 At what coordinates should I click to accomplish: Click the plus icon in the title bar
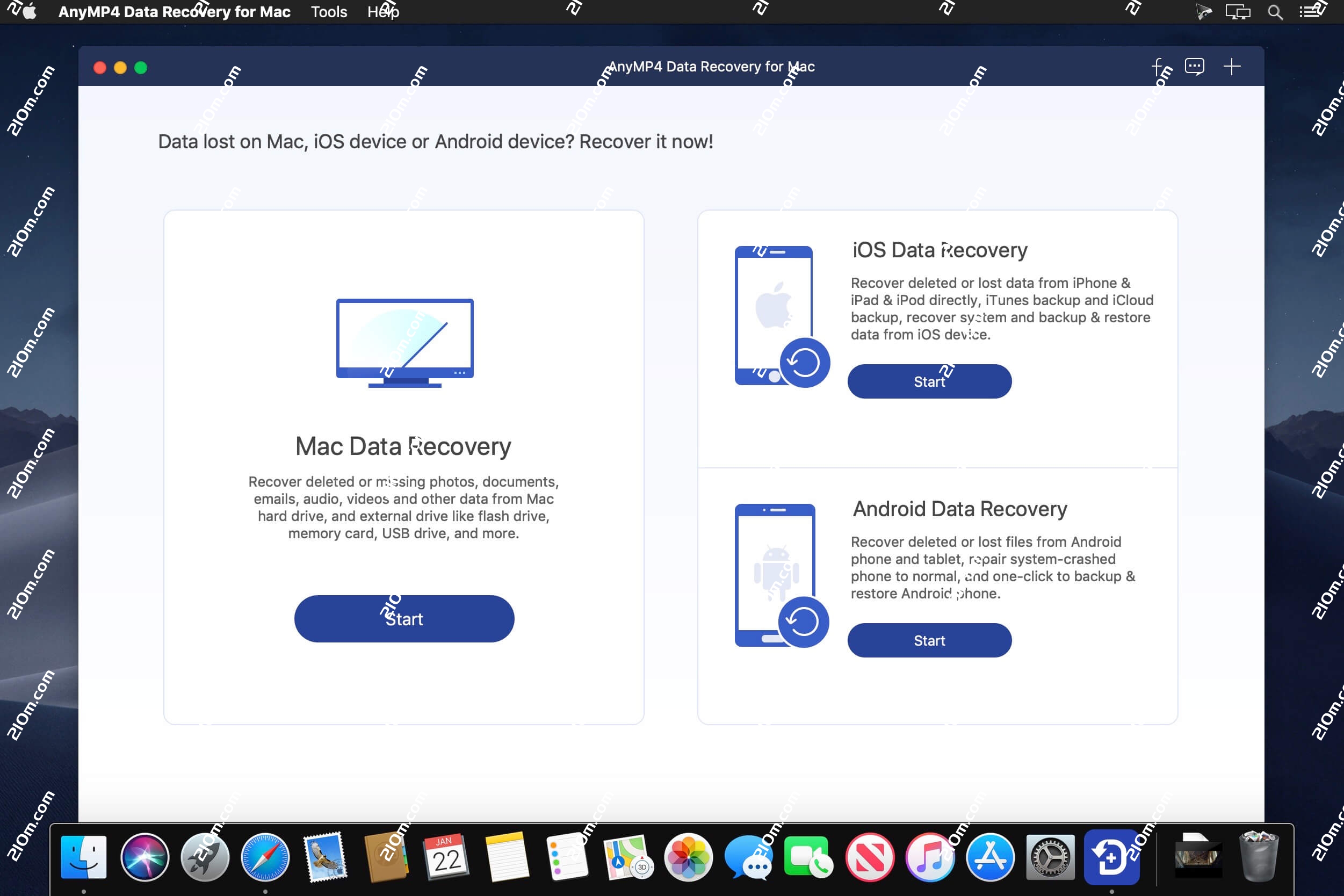pos(1232,66)
